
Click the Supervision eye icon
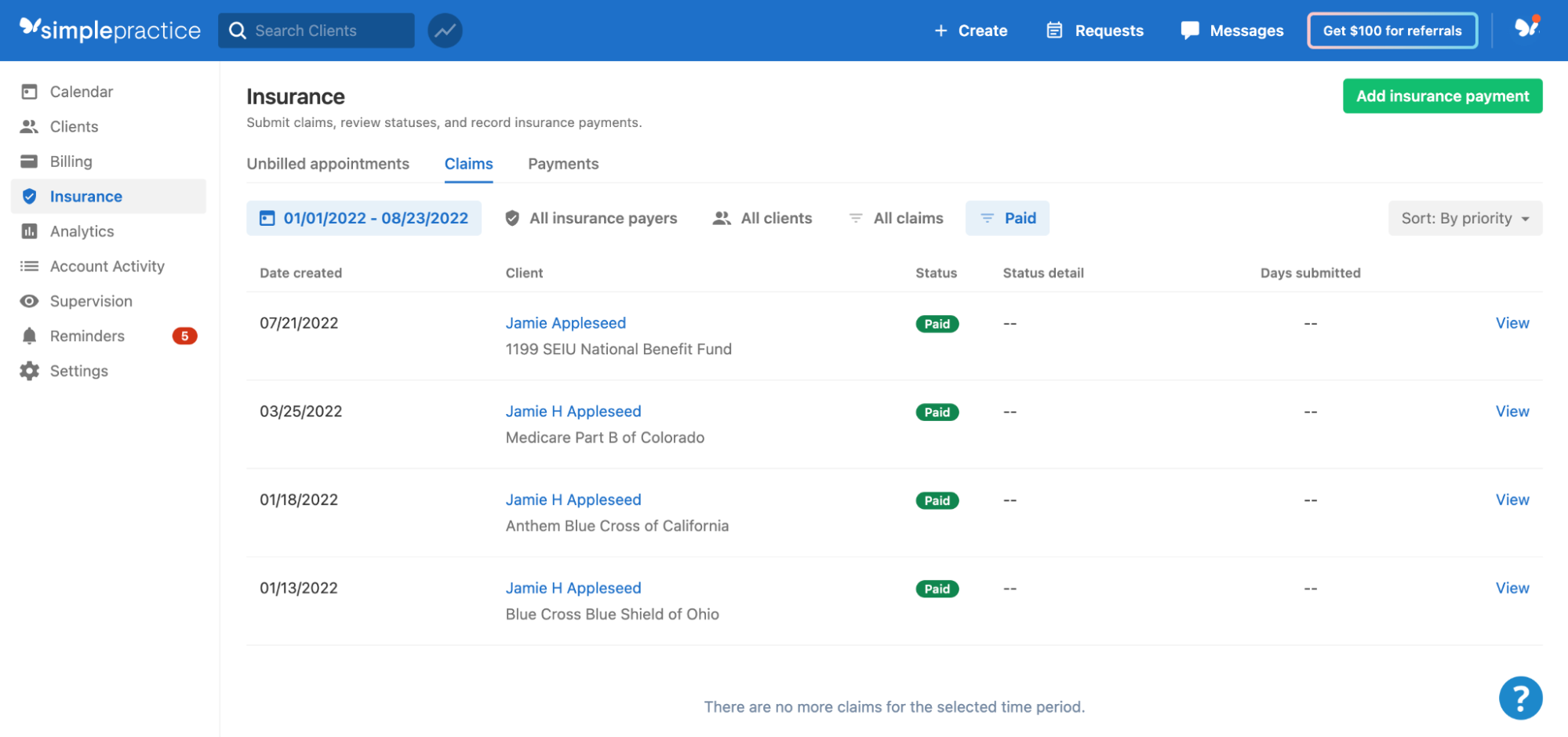tap(30, 301)
